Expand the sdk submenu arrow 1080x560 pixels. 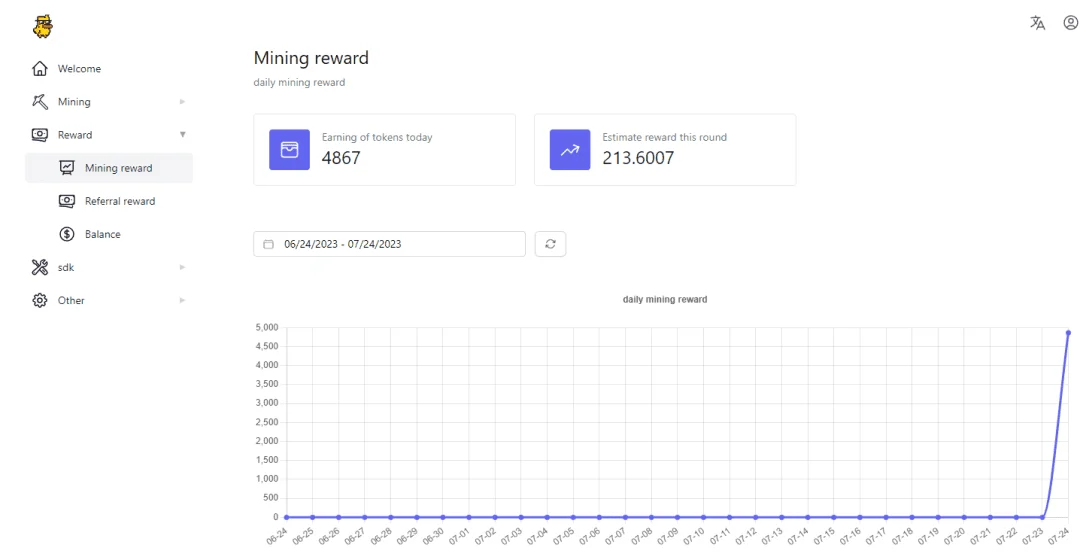pos(183,267)
